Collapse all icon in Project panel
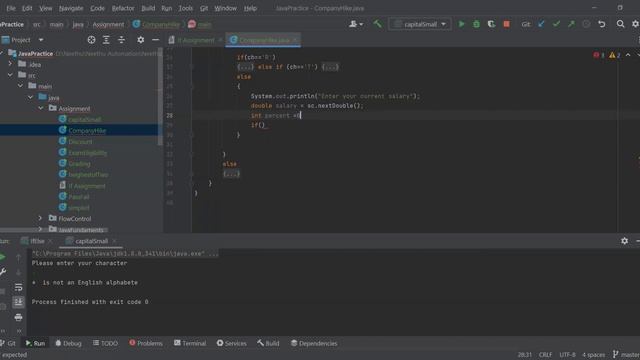Screen dimensions: 640x360 pyautogui.click(x=121, y=40)
